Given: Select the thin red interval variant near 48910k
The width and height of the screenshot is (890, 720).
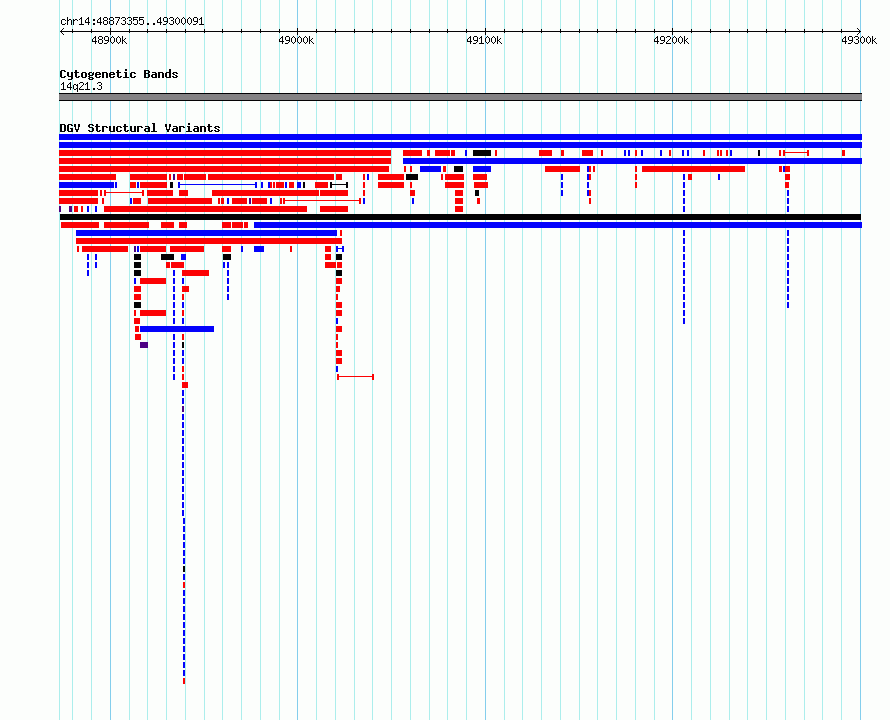Looking at the screenshot, I should click(124, 193).
